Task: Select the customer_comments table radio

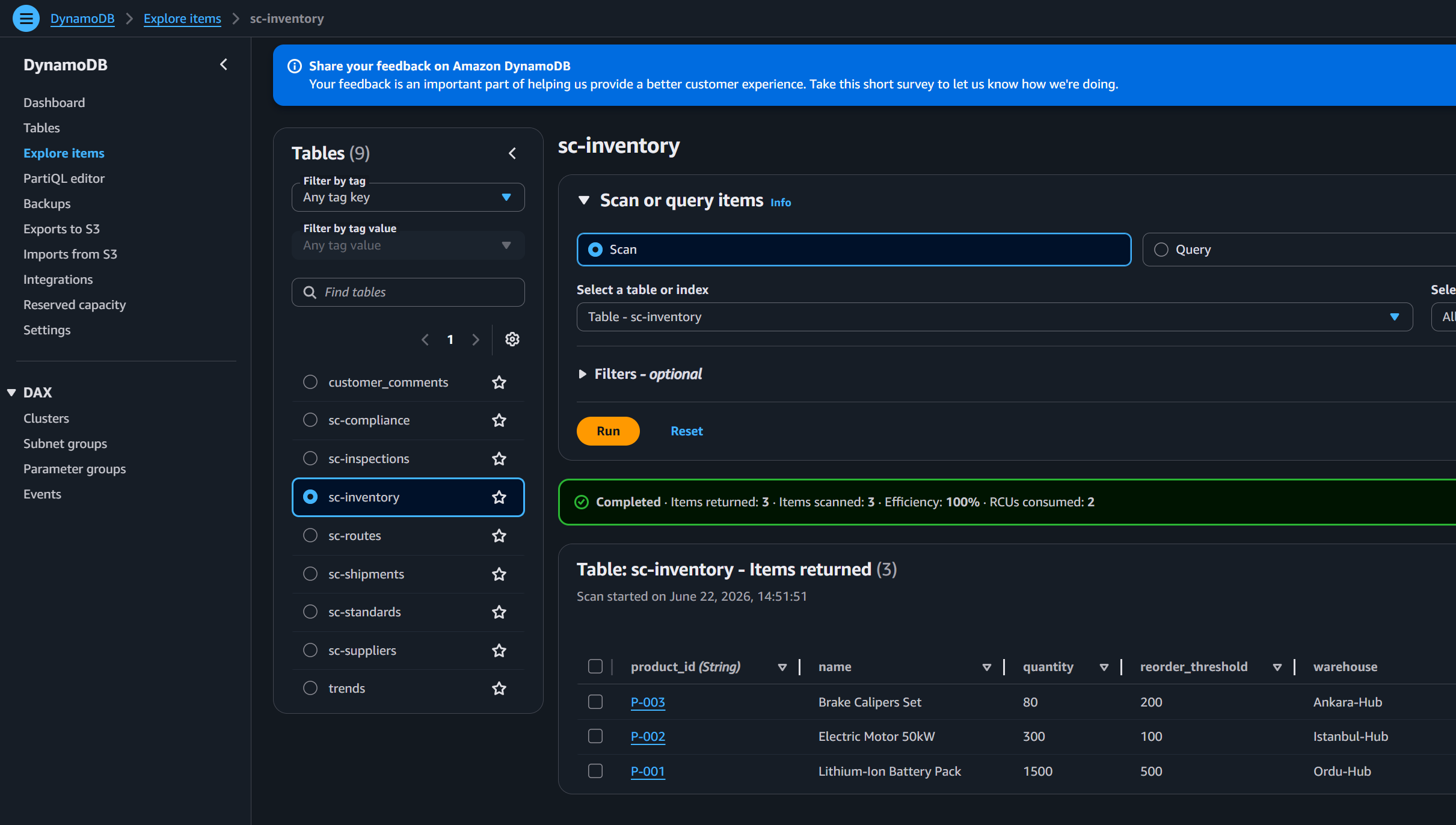Action: tap(310, 382)
